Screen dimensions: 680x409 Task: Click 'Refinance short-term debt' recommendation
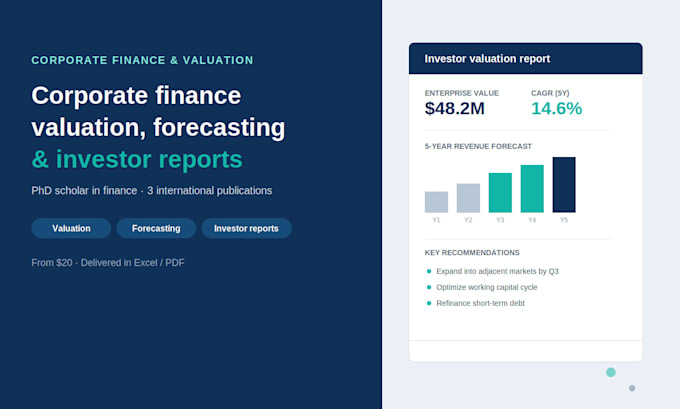click(x=481, y=303)
